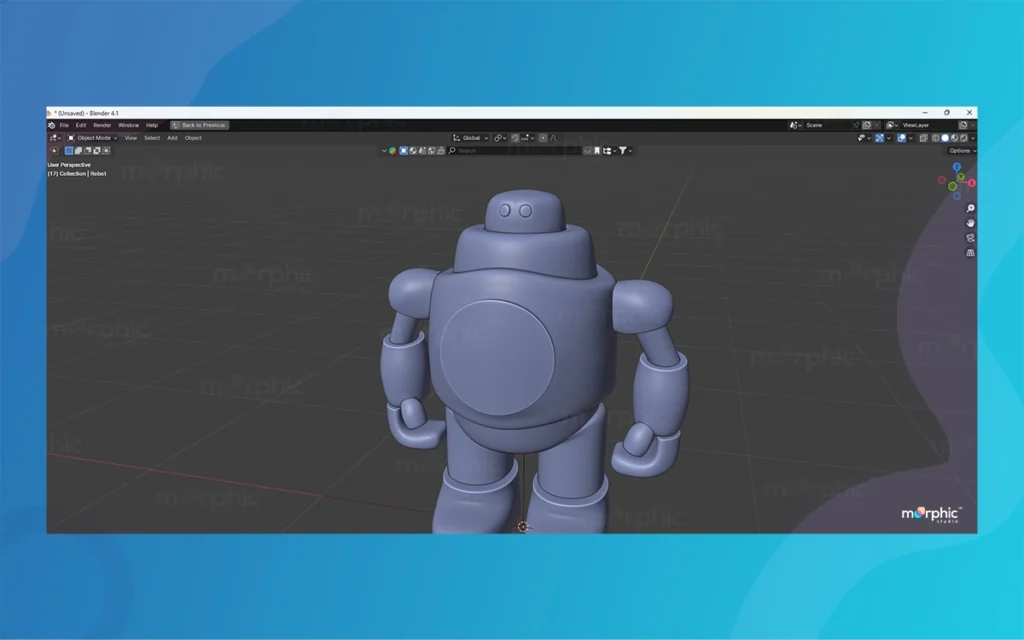1024x640 pixels.
Task: Open the Object Mode dropdown
Action: click(x=93, y=138)
